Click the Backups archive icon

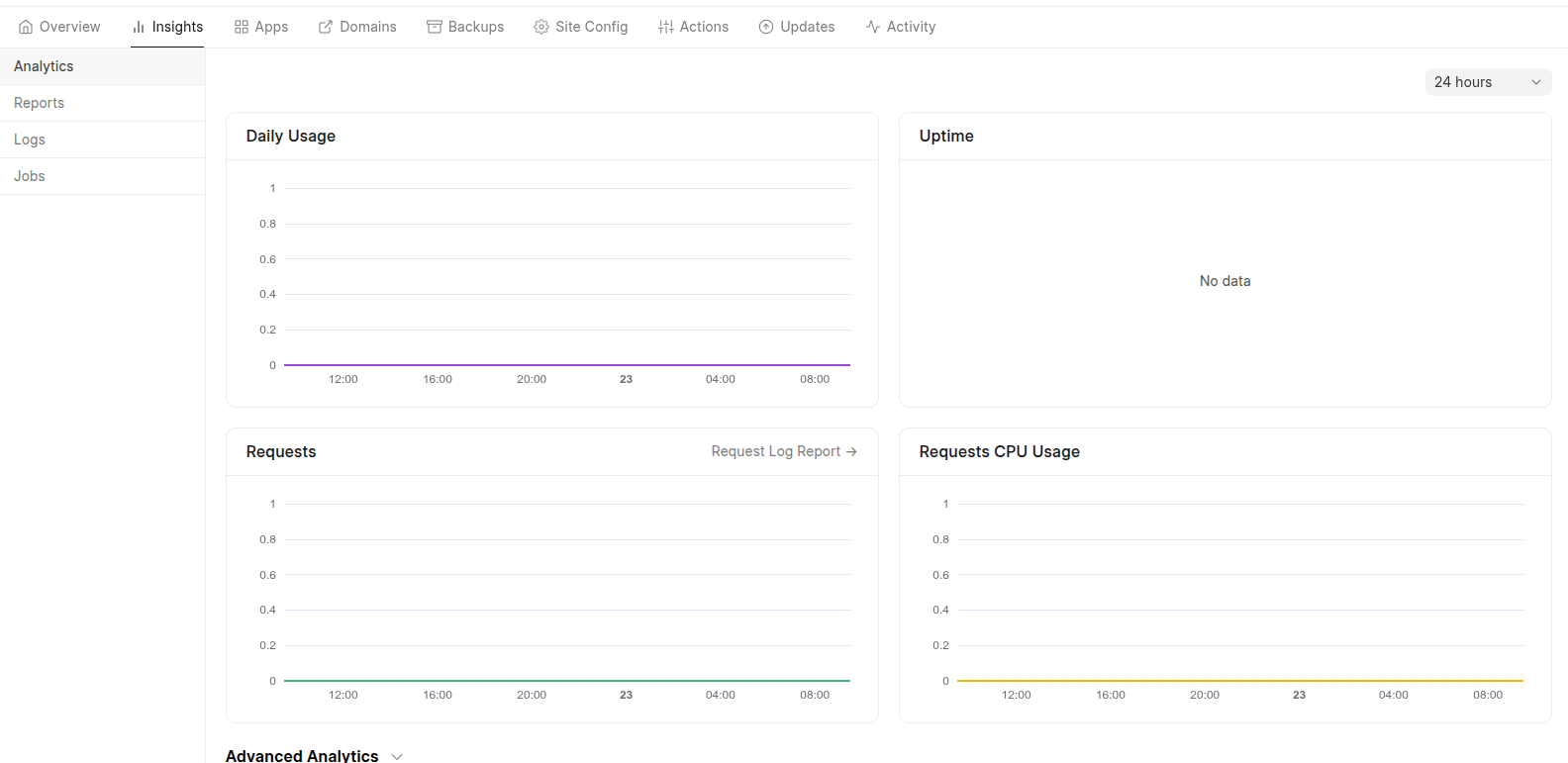(435, 27)
